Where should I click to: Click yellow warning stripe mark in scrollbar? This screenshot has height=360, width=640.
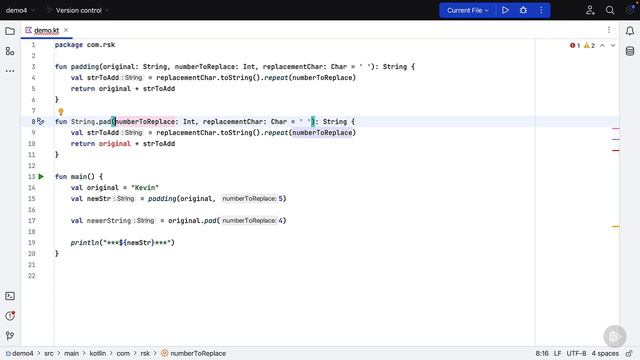[616, 226]
